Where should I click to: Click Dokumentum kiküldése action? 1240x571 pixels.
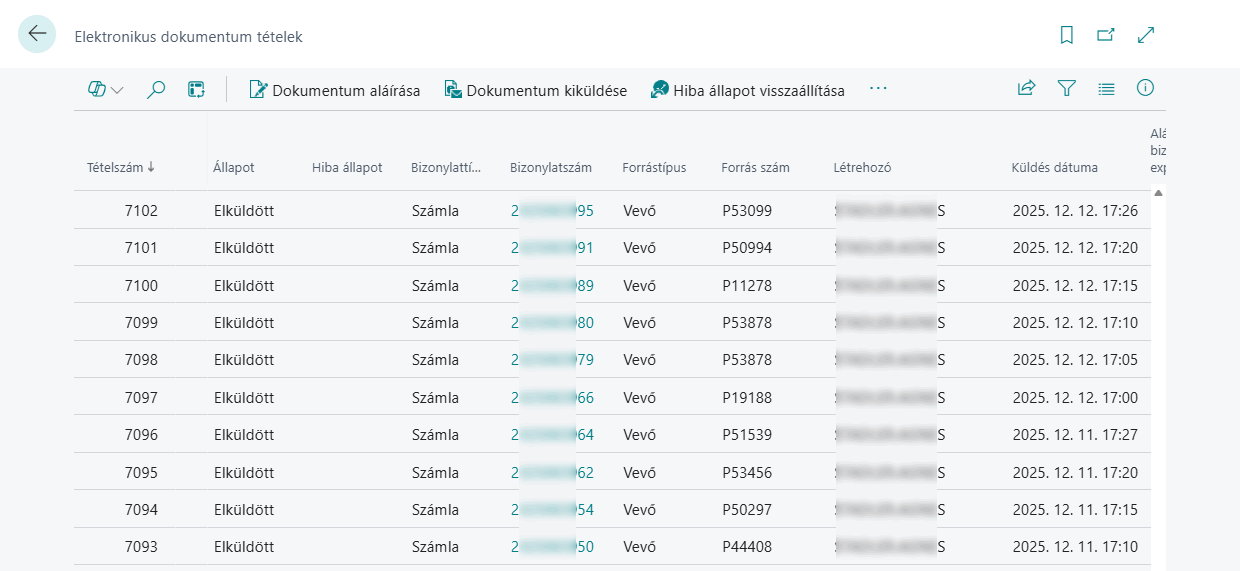click(x=536, y=90)
